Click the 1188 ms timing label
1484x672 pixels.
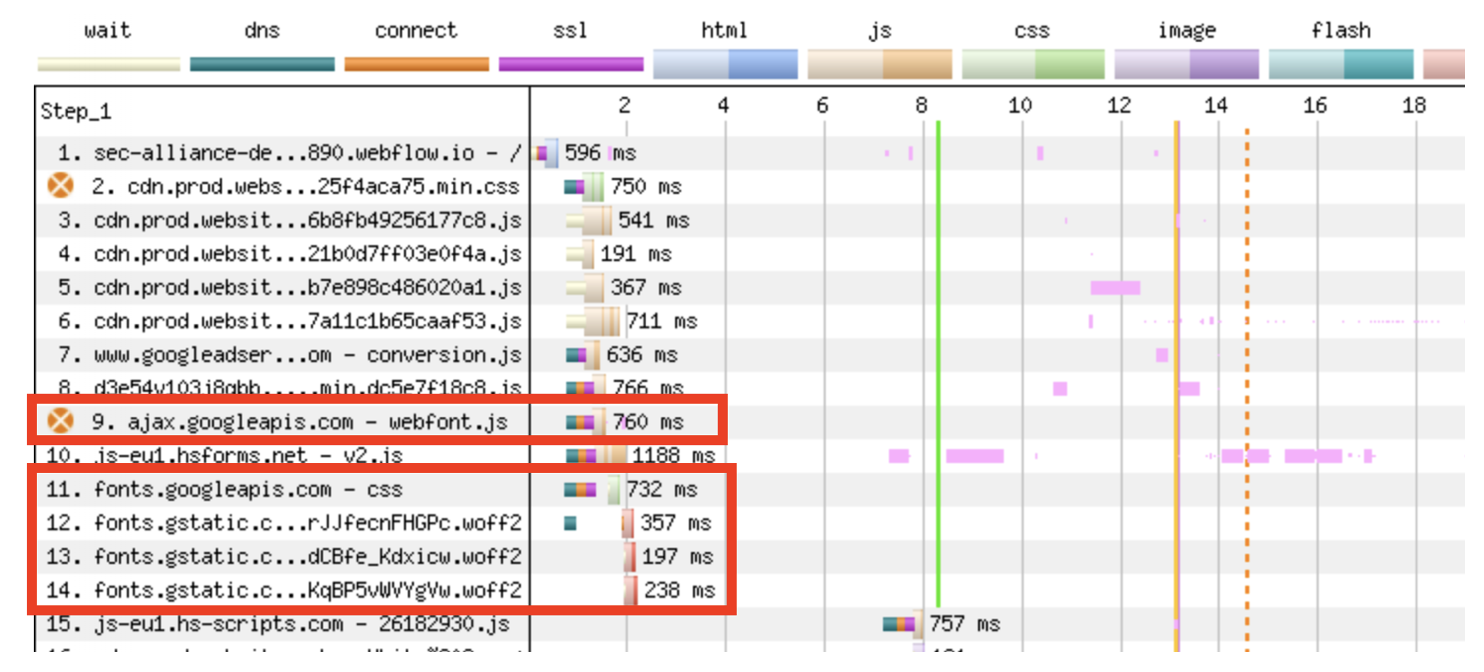coord(672,456)
